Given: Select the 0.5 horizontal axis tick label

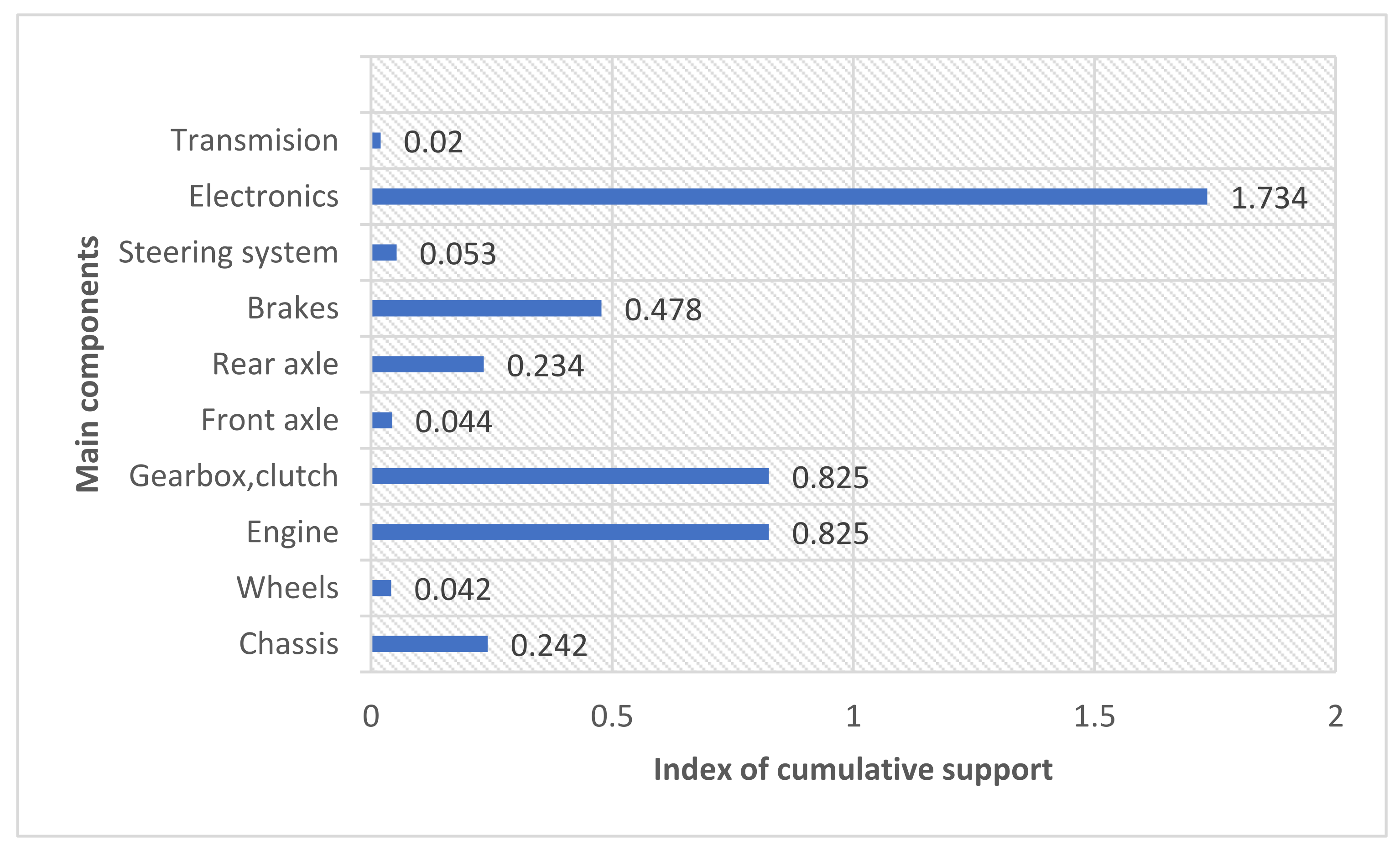Looking at the screenshot, I should click(611, 717).
